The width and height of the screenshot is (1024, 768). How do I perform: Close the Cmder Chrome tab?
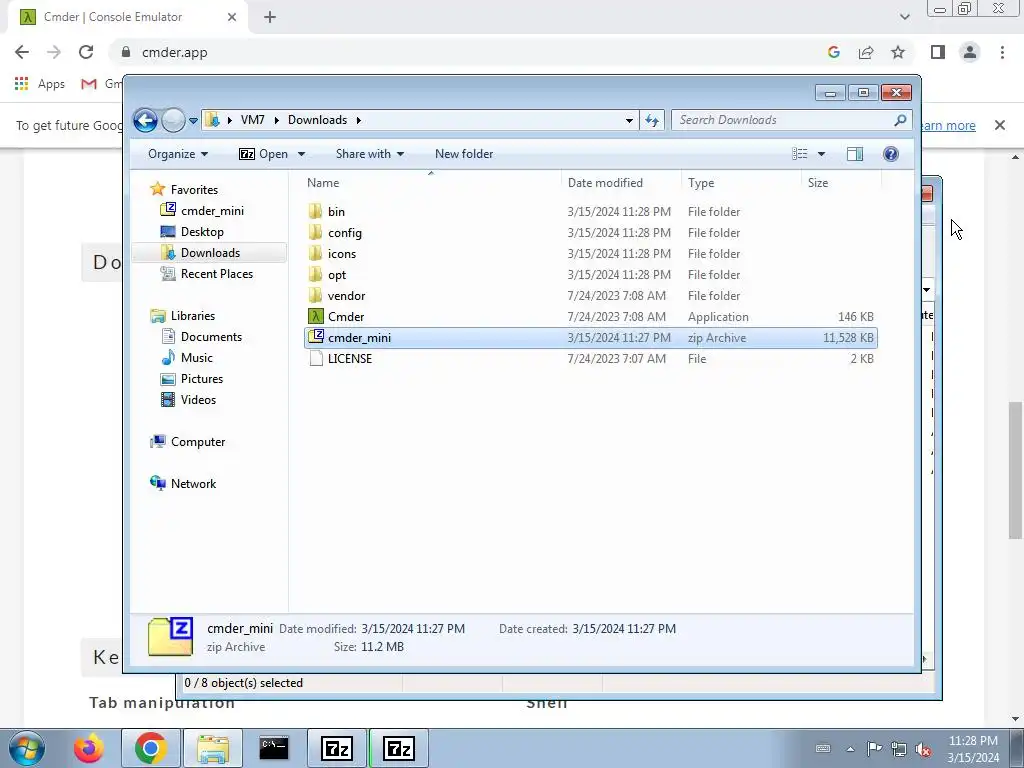pos(232,17)
